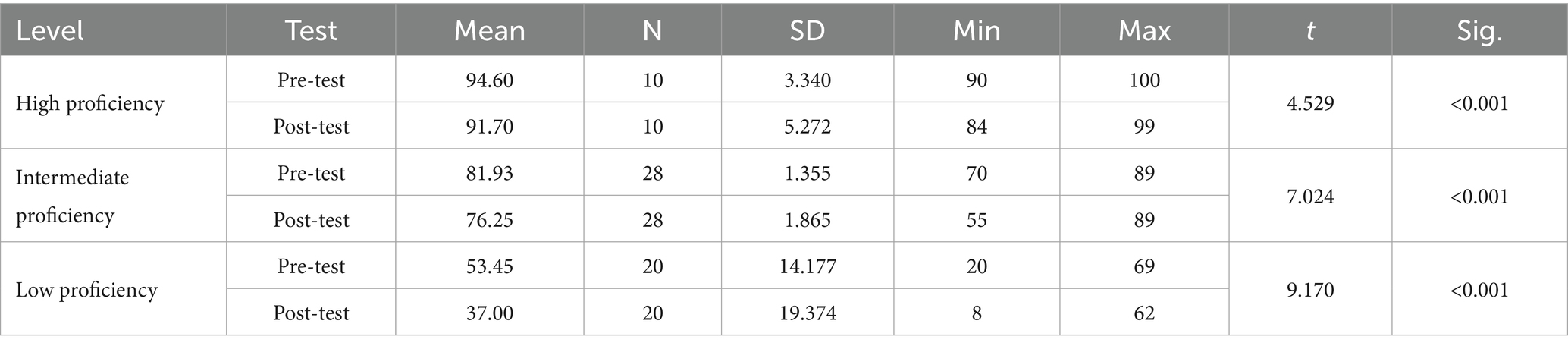Click the t value 7.024 cell
Viewport: 1568px width, 349px height.
1310,197
